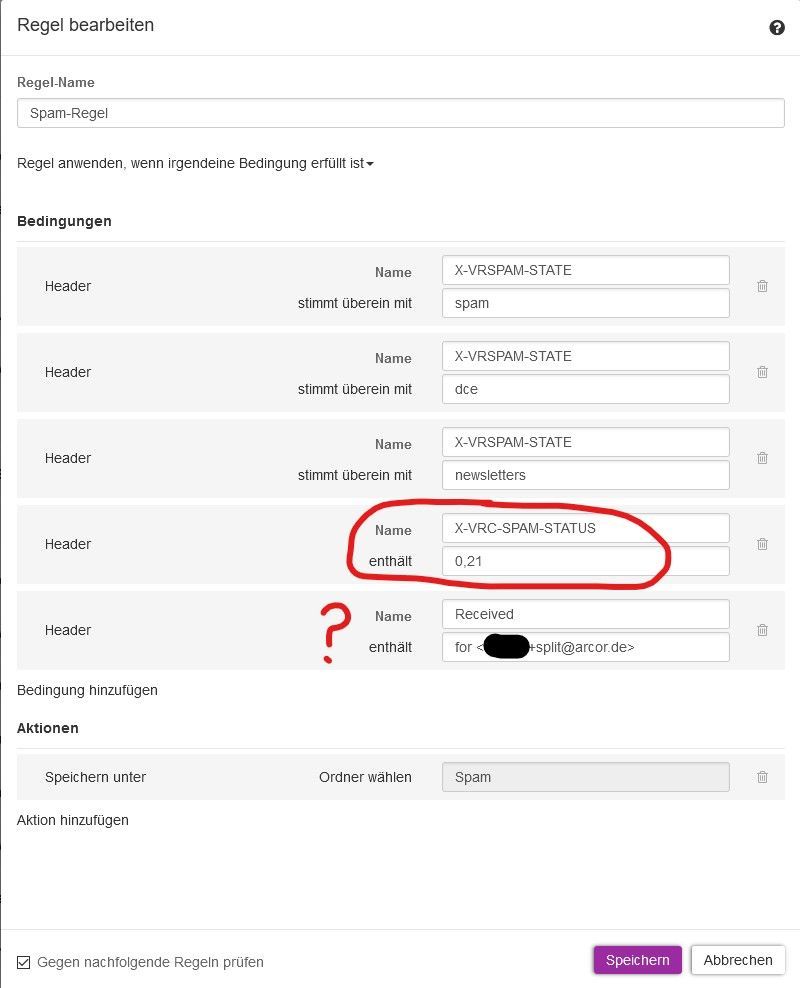Focus the 'newsletters' value field

[585, 475]
